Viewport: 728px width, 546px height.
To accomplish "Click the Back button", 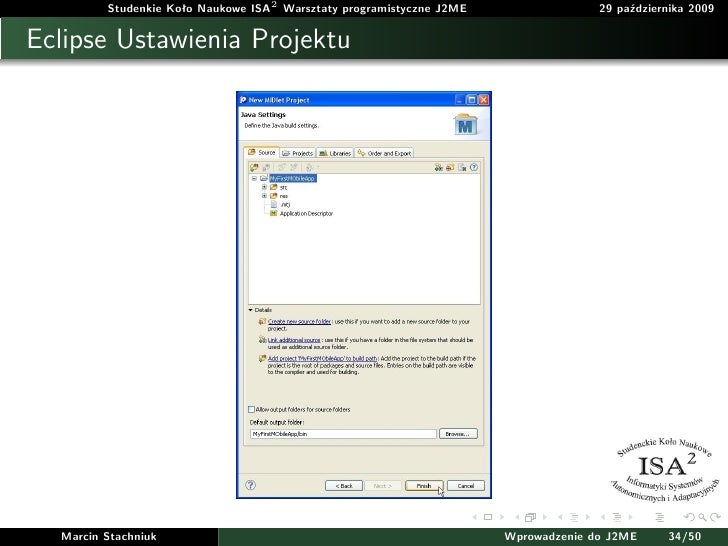I will (x=344, y=486).
